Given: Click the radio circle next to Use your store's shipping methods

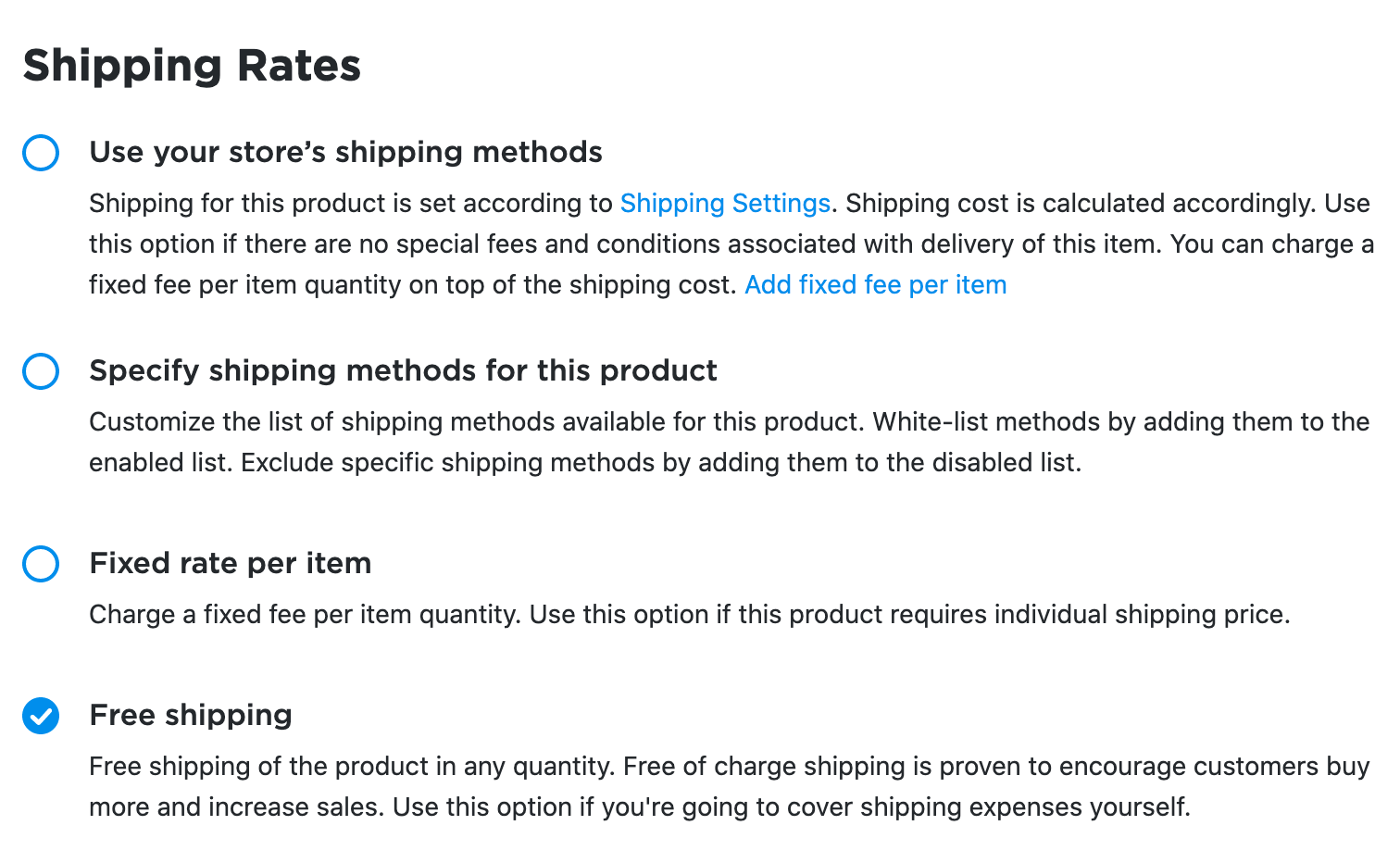Looking at the screenshot, I should [41, 153].
